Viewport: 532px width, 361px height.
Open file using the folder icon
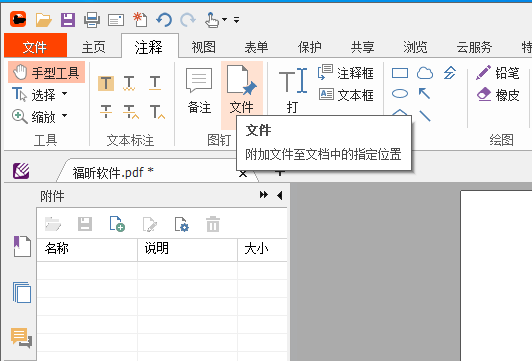[44, 20]
